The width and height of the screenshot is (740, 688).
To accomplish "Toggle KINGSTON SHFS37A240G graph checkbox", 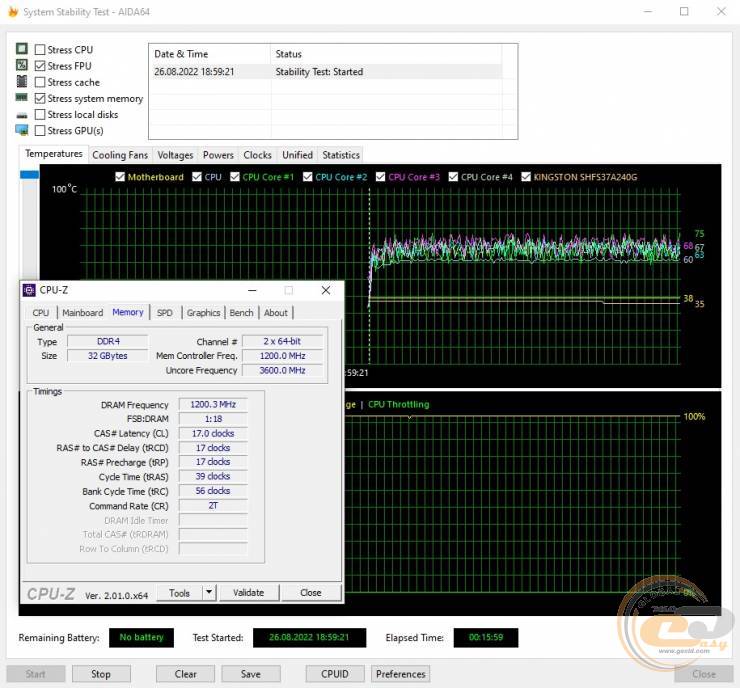I will tap(526, 176).
